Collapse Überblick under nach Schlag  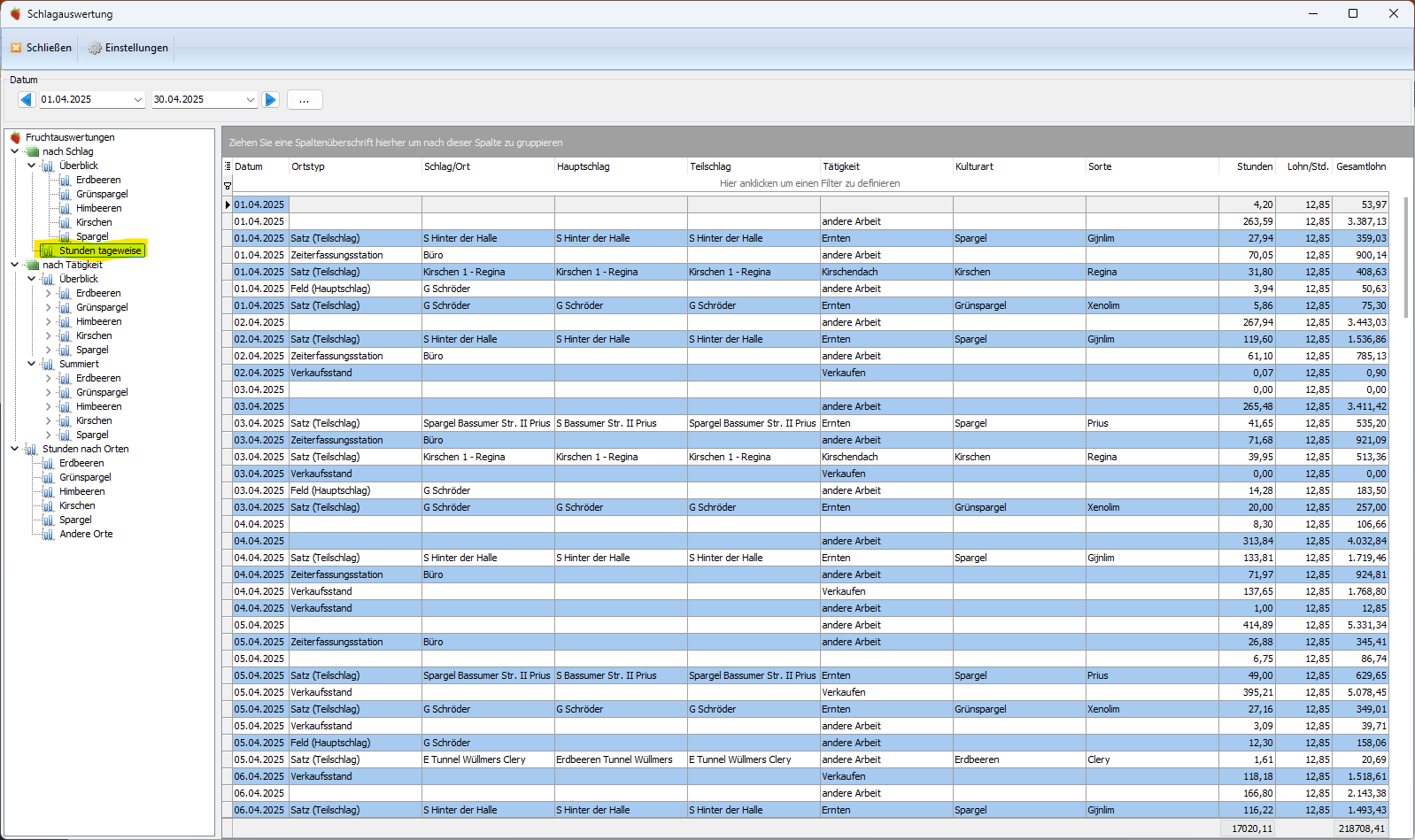[x=31, y=166]
